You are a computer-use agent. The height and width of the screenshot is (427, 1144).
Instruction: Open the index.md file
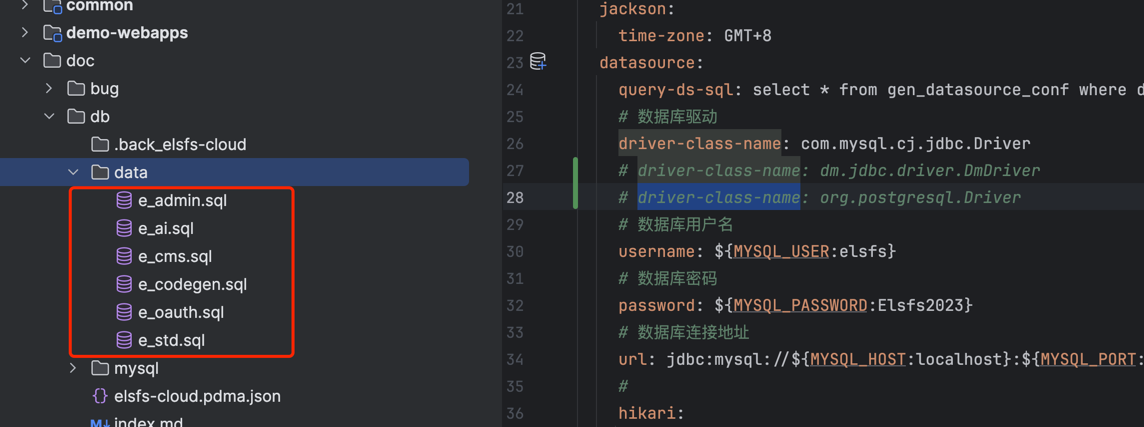tap(148, 421)
